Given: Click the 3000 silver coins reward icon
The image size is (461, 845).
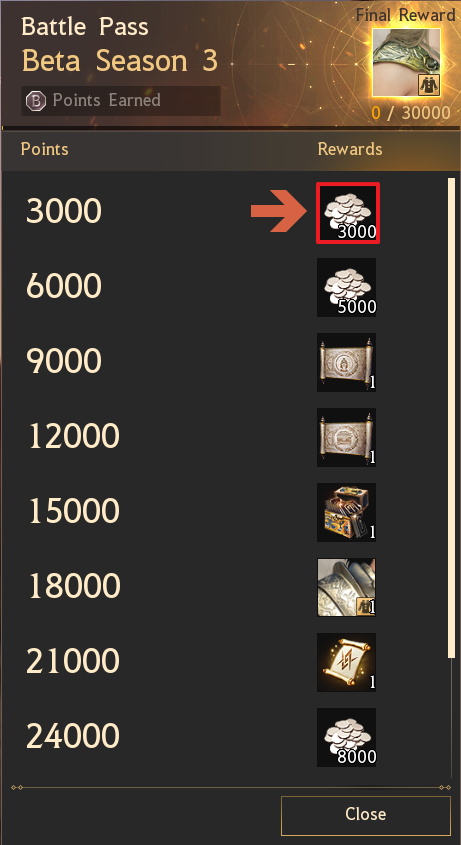Looking at the screenshot, I should (347, 213).
